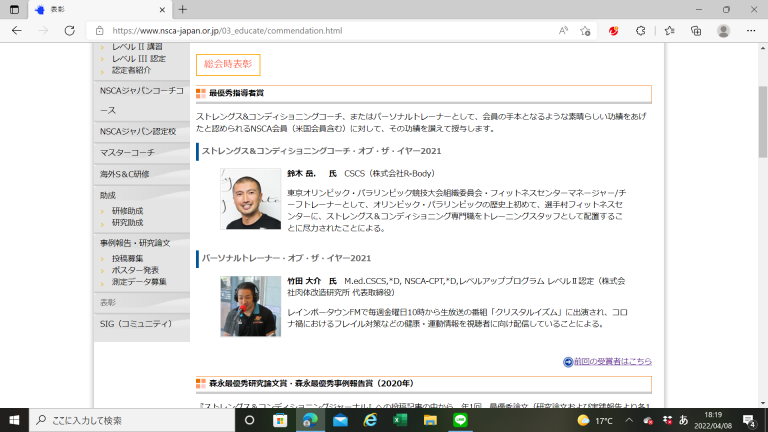Open the Excel app in taskbar
This screenshot has height=432, width=768.
[x=399, y=421]
